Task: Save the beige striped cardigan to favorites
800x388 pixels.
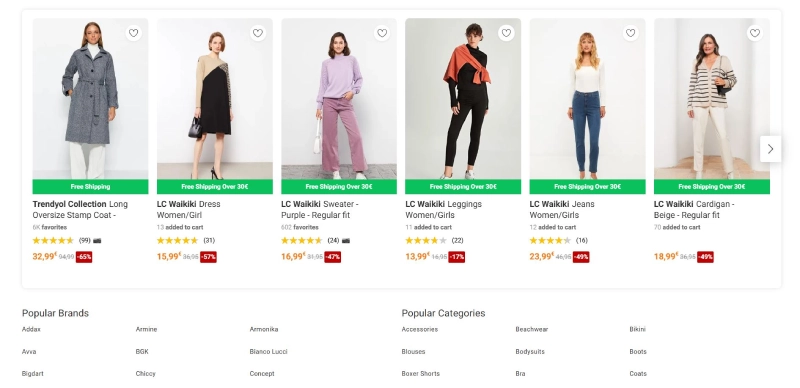Action: tap(755, 33)
